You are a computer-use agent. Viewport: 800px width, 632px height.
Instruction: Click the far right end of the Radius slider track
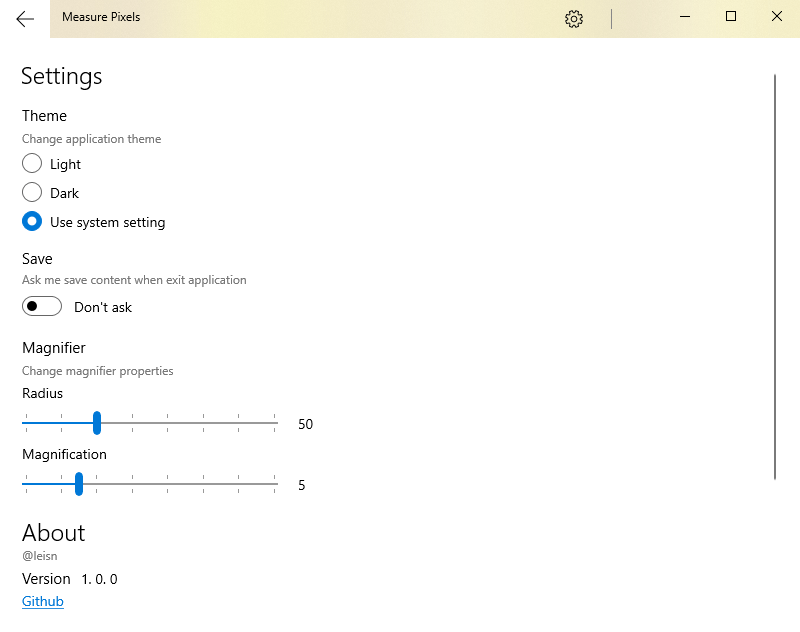click(x=275, y=423)
